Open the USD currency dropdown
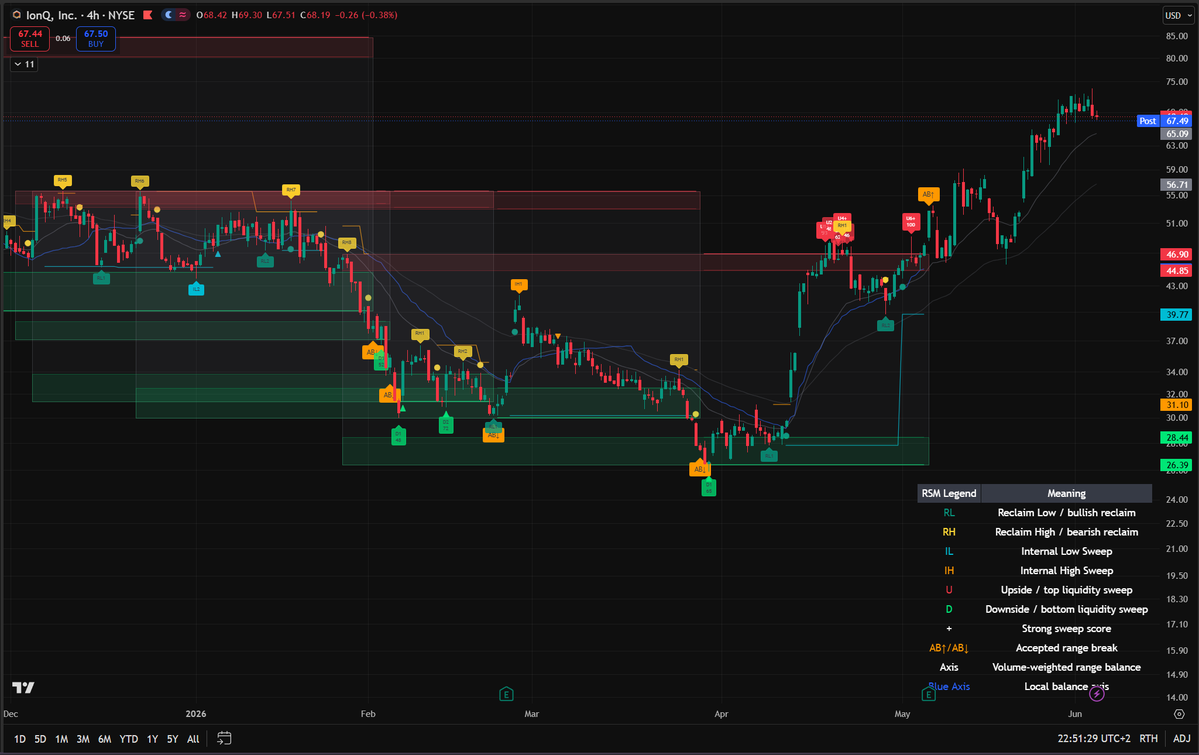This screenshot has height=755, width=1199. (x=1178, y=15)
